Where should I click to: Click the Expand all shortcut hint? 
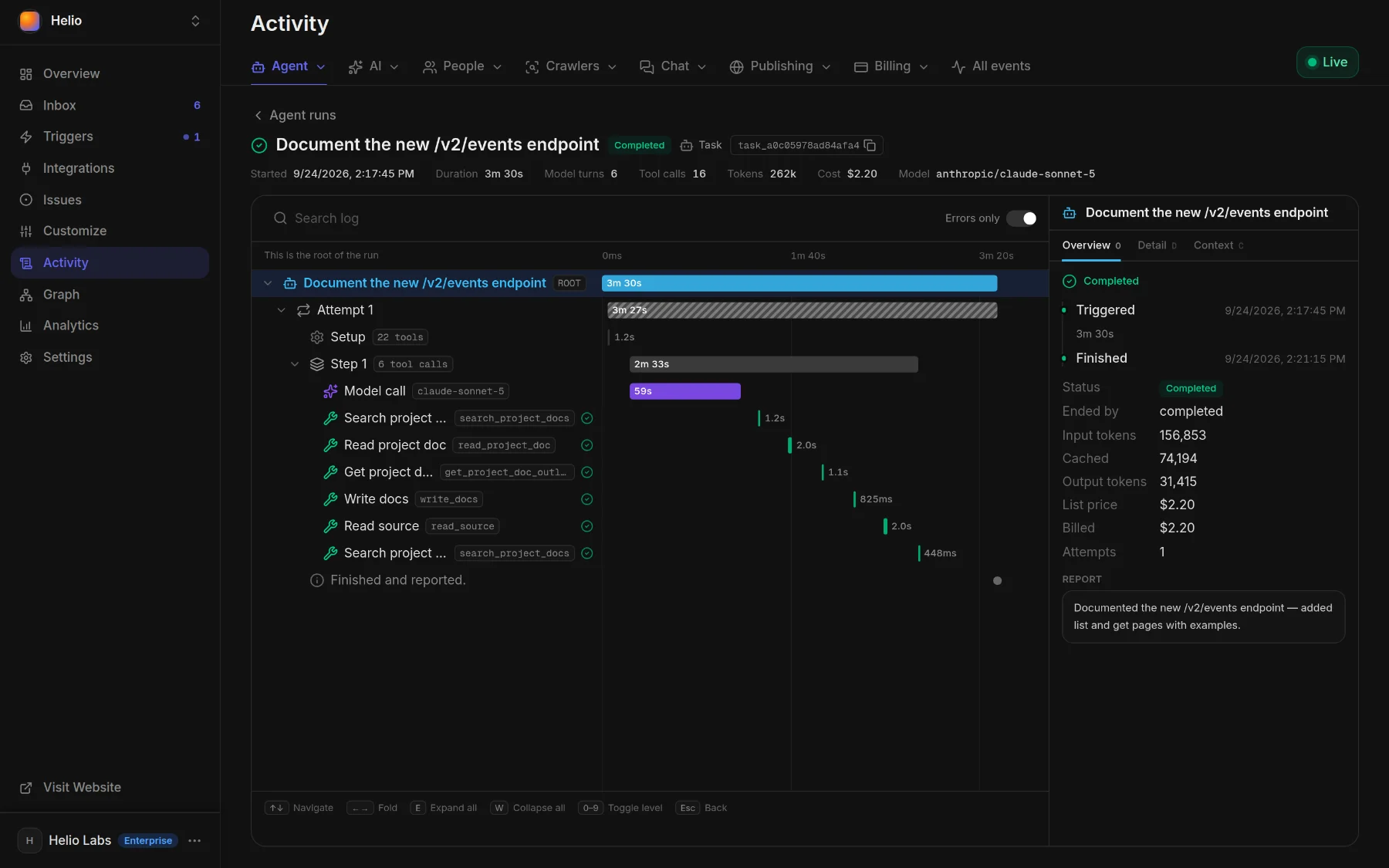(444, 808)
